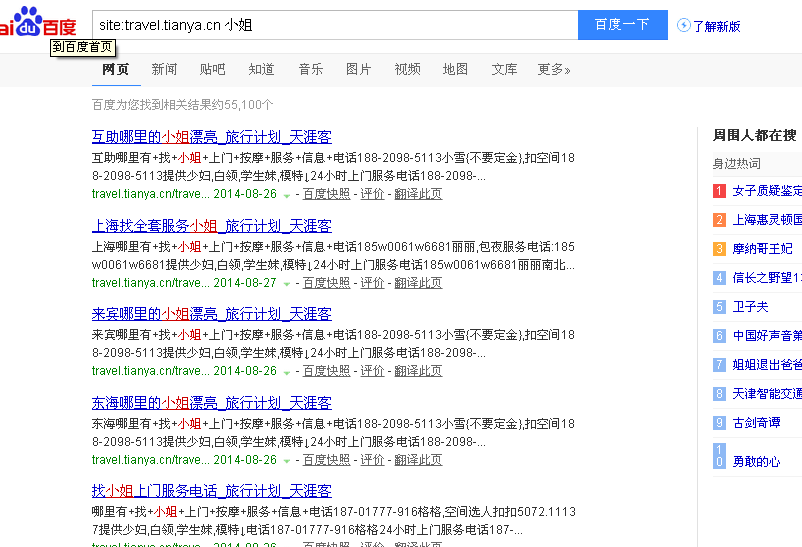Open the 音乐 tab

310,69
